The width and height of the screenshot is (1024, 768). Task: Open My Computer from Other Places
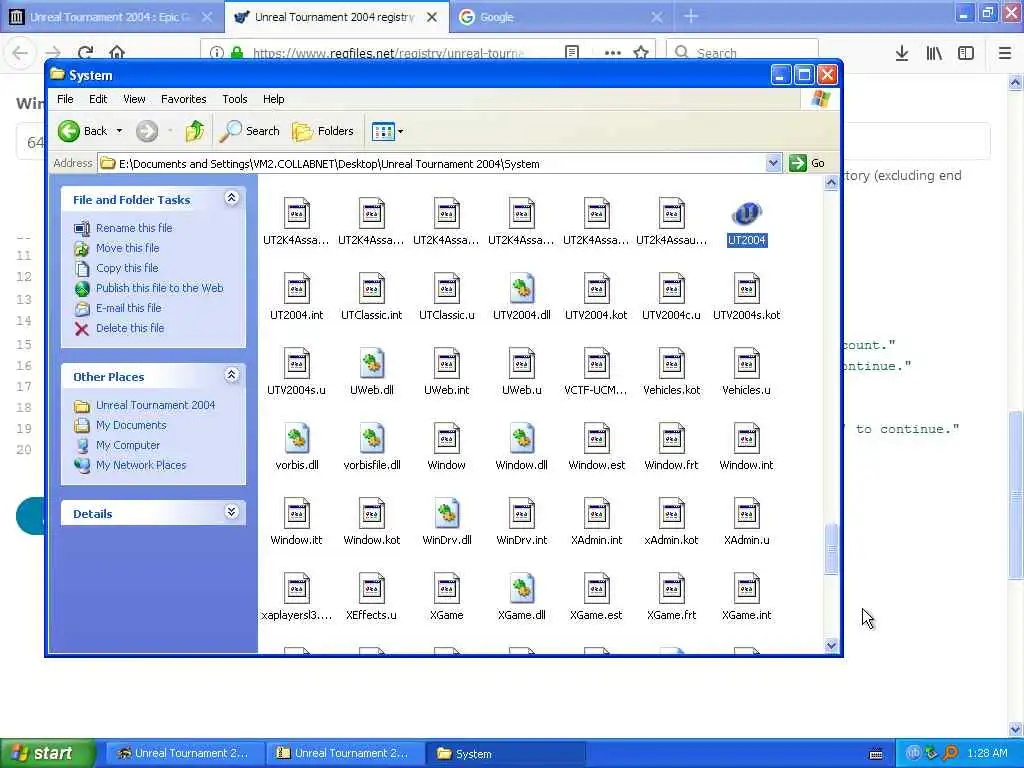point(128,445)
